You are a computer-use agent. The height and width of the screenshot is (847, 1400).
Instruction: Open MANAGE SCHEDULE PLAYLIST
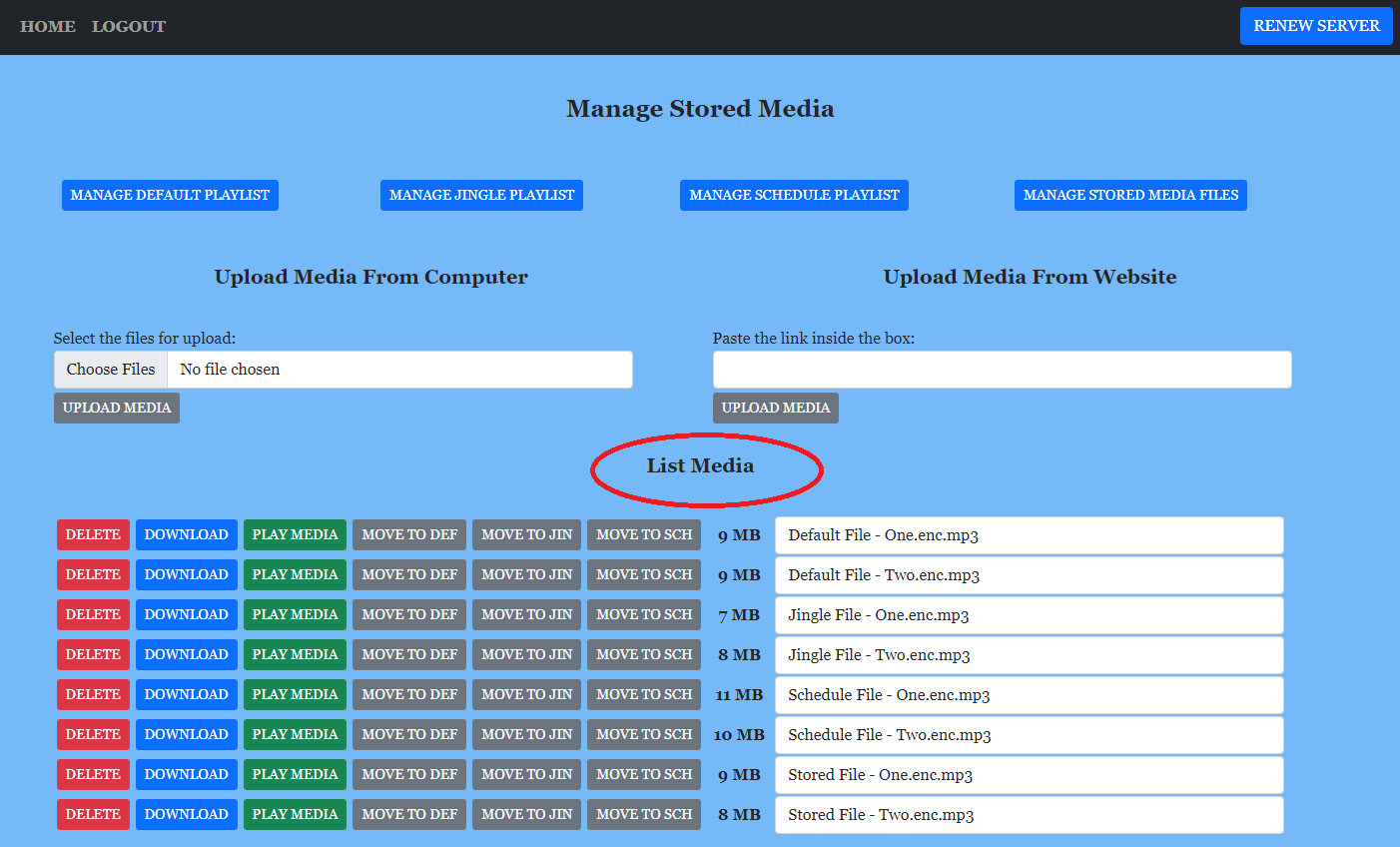[x=794, y=195]
